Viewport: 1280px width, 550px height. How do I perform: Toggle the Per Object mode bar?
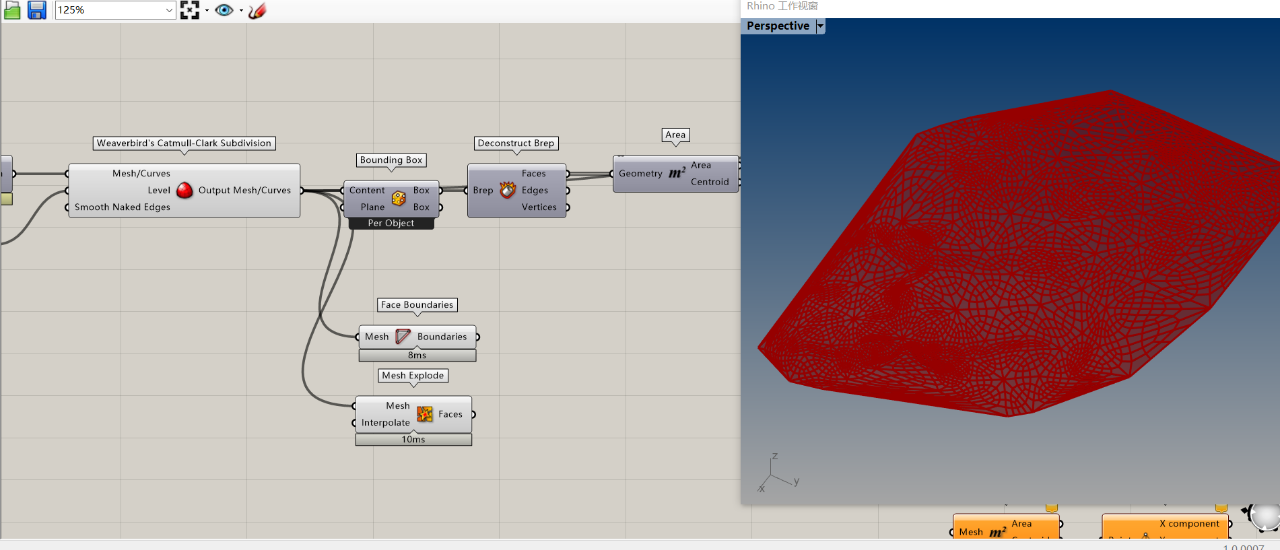click(391, 223)
